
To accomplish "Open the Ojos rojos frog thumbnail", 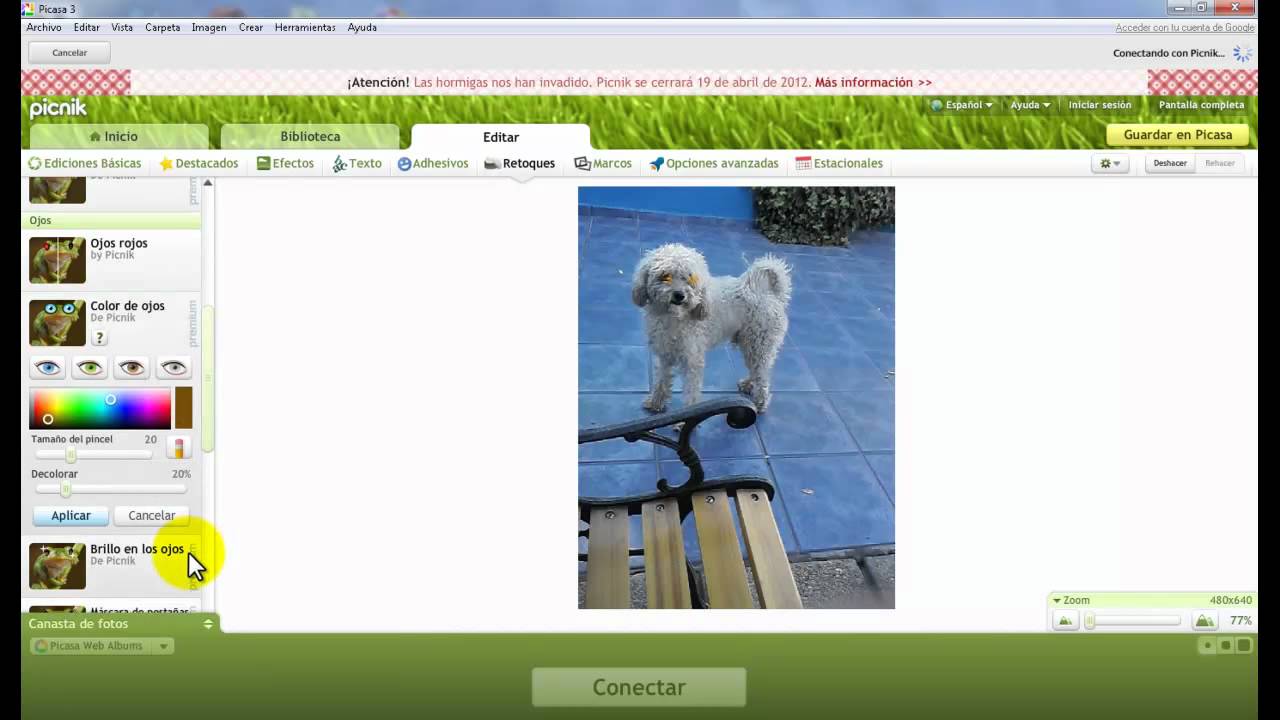I will [57, 260].
